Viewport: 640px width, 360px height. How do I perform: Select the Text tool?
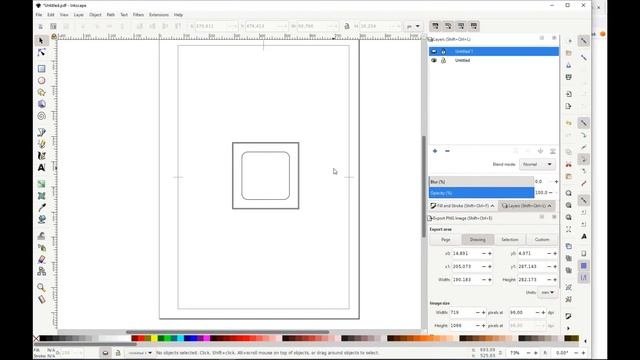pyautogui.click(x=41, y=167)
